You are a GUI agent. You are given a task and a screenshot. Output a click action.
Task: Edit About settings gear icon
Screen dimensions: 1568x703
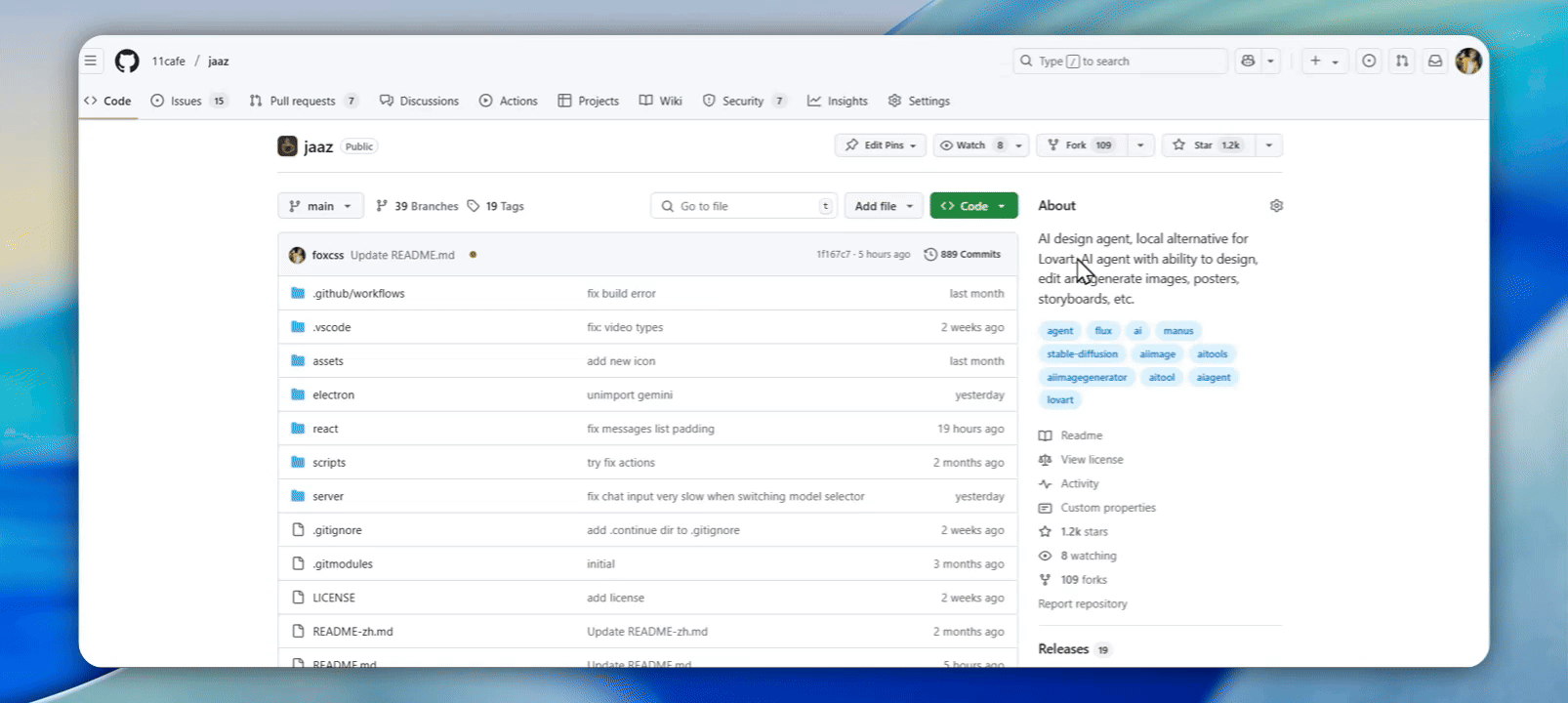click(x=1276, y=206)
